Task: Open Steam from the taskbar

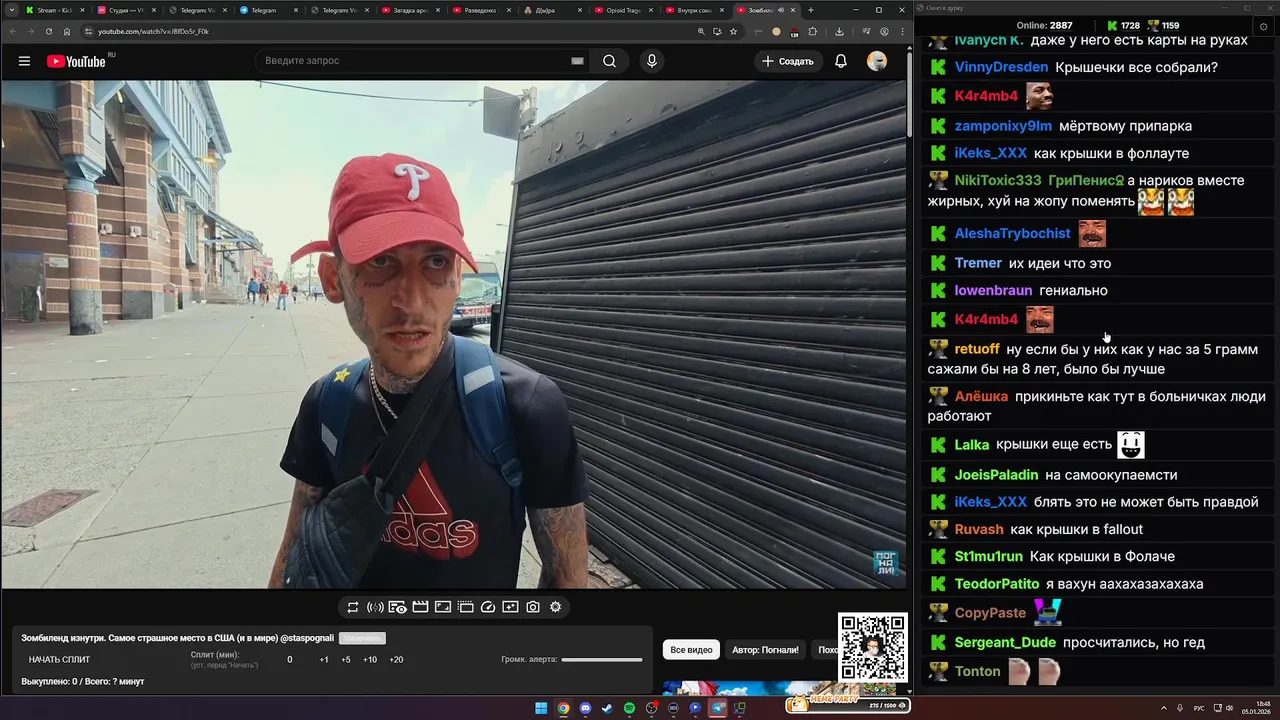Action: (x=607, y=708)
